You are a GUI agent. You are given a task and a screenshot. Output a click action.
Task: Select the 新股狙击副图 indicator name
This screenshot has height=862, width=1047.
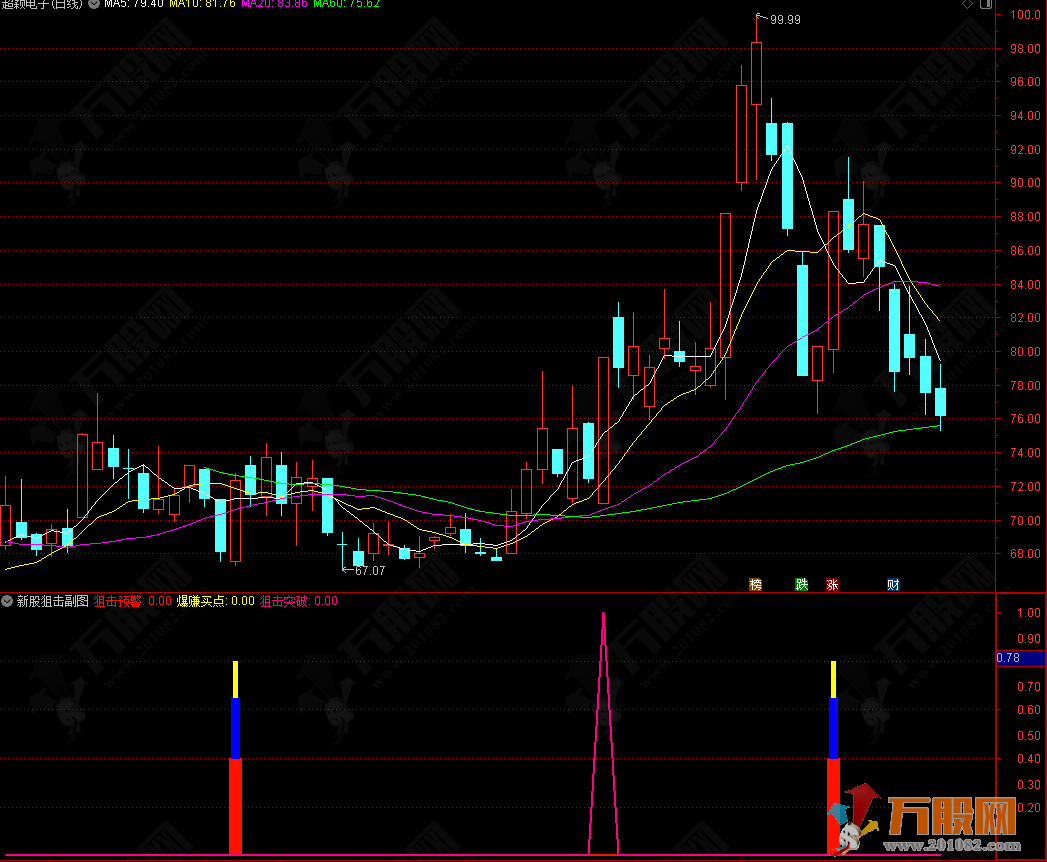coord(52,601)
